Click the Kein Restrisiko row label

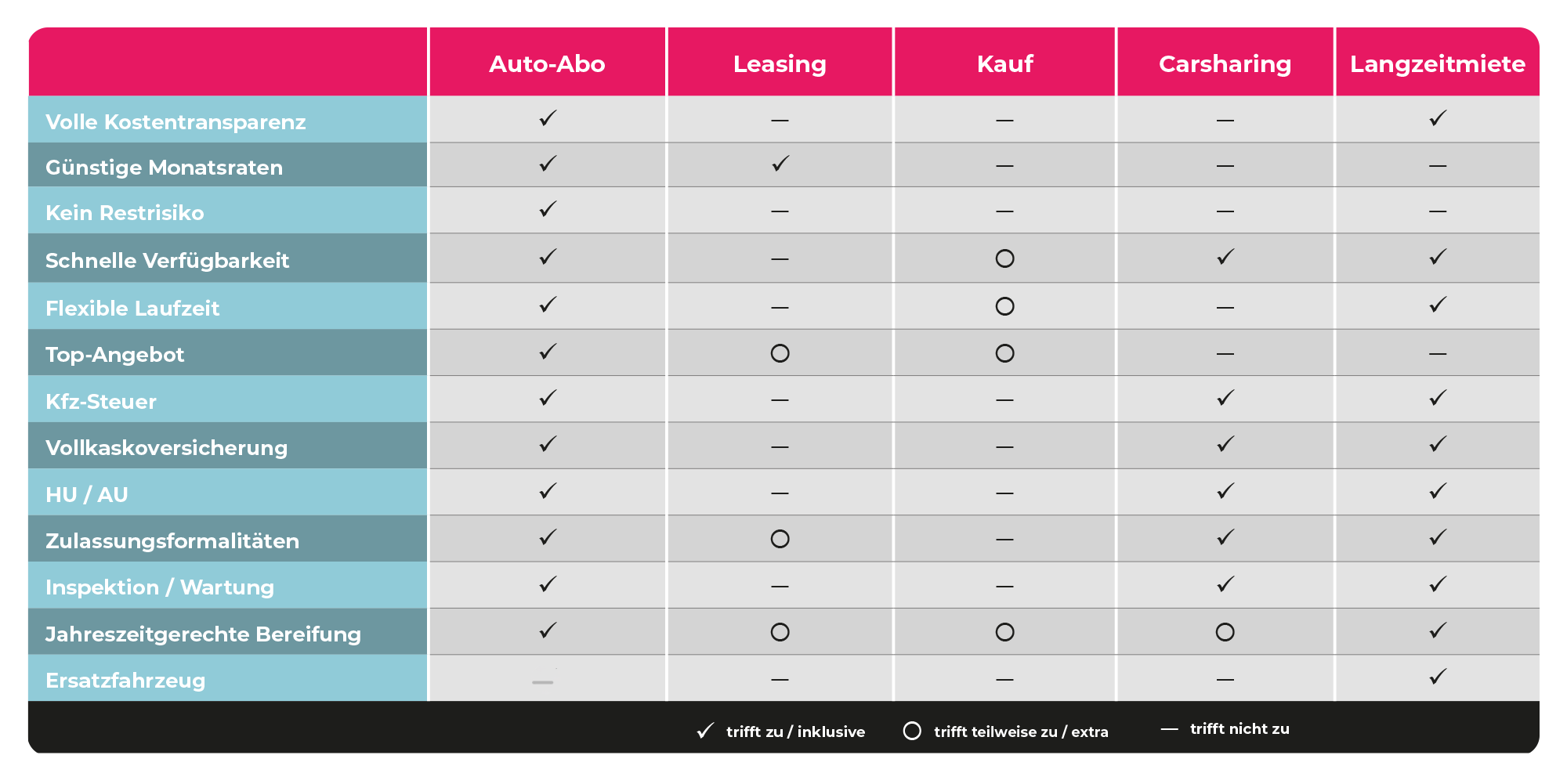coord(125,213)
